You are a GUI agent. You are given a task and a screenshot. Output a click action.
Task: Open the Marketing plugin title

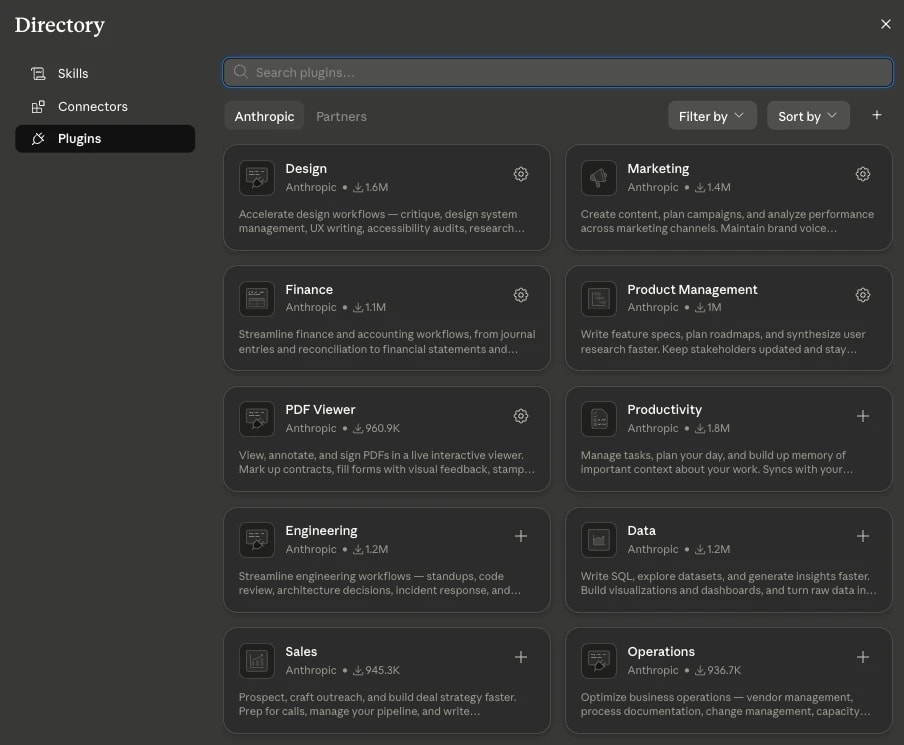pos(658,168)
